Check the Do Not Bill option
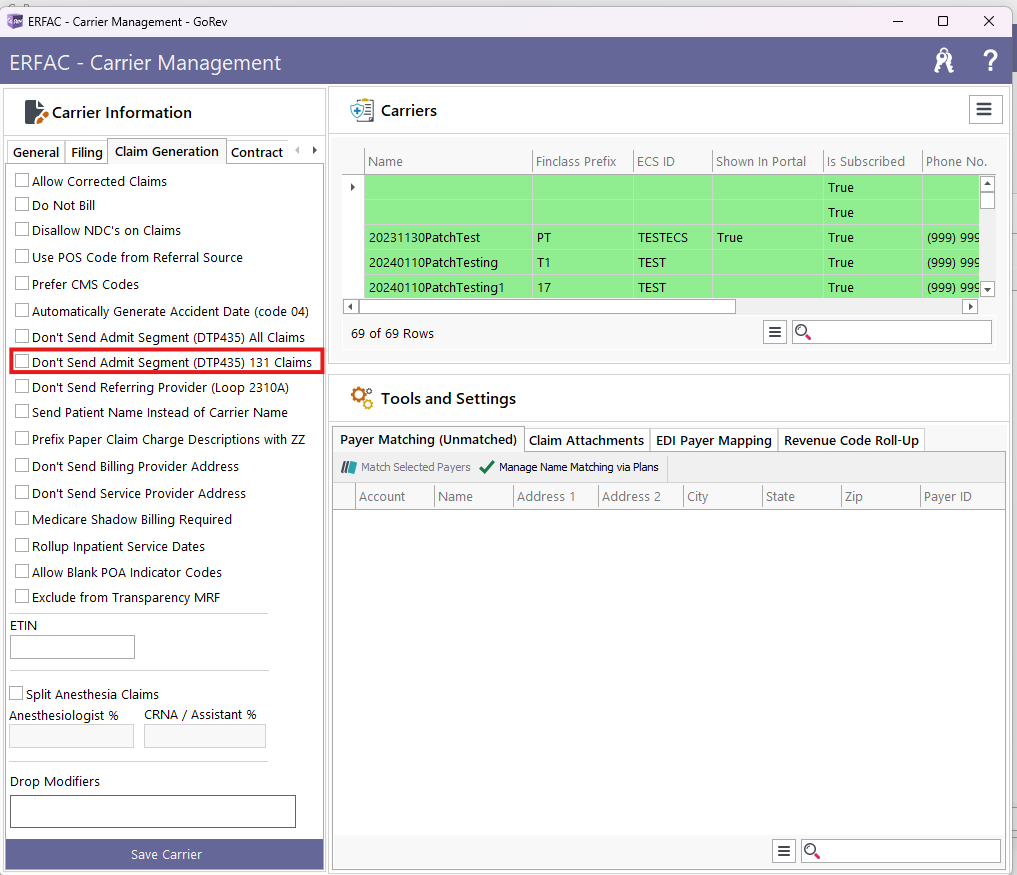This screenshot has width=1017, height=875. point(22,205)
